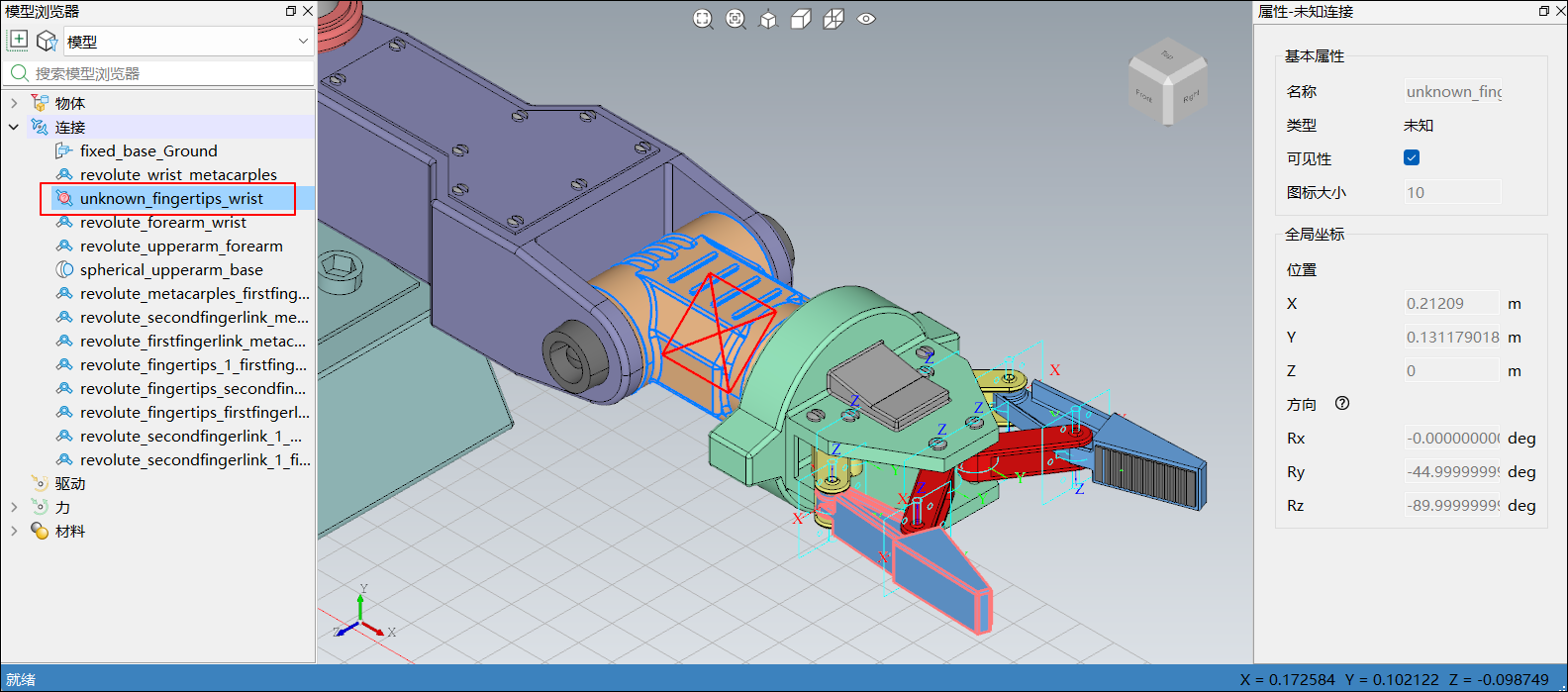Select the wireframe cube display icon
The image size is (1568, 692).
pos(833,19)
